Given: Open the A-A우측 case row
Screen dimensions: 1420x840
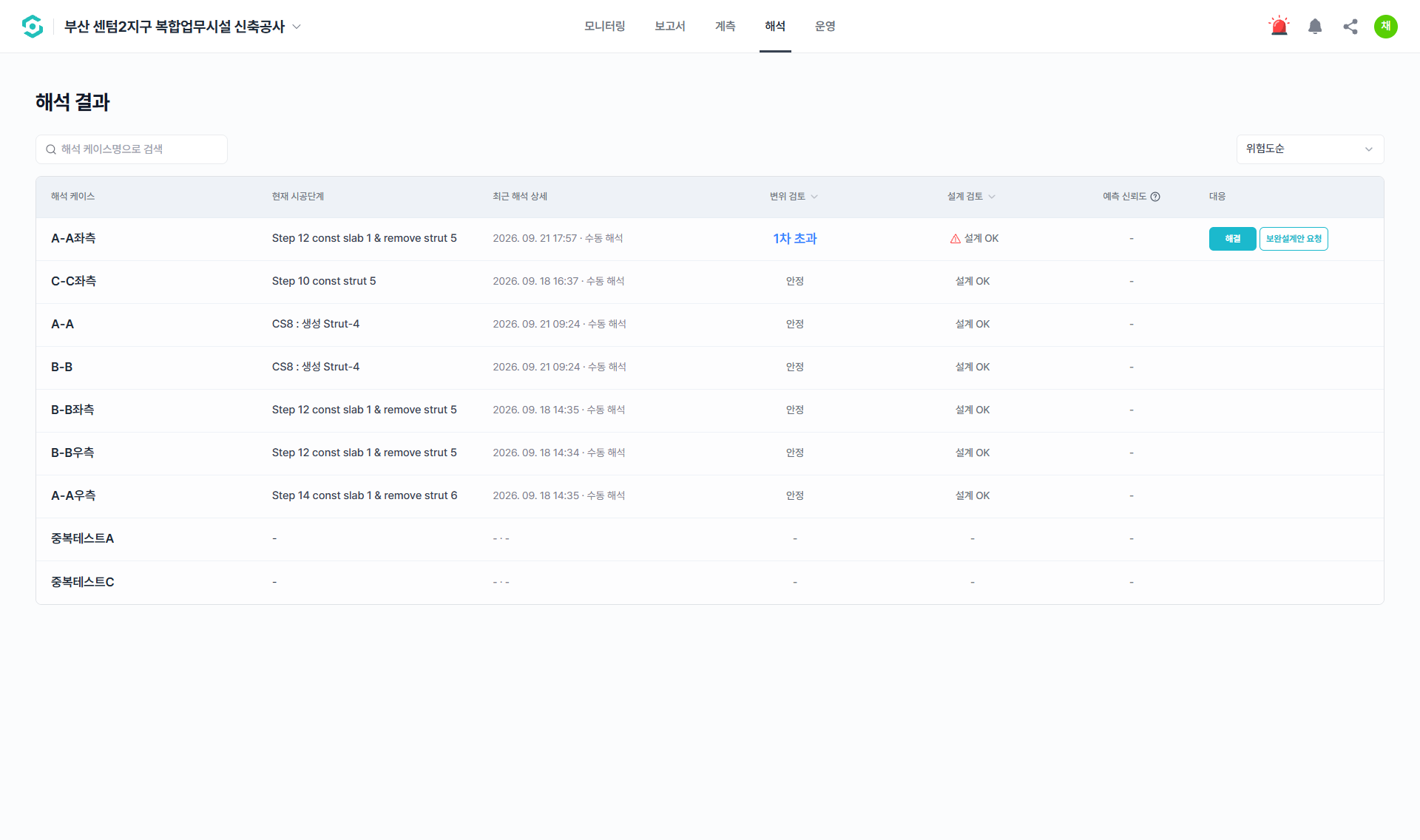Looking at the screenshot, I should click(x=710, y=496).
